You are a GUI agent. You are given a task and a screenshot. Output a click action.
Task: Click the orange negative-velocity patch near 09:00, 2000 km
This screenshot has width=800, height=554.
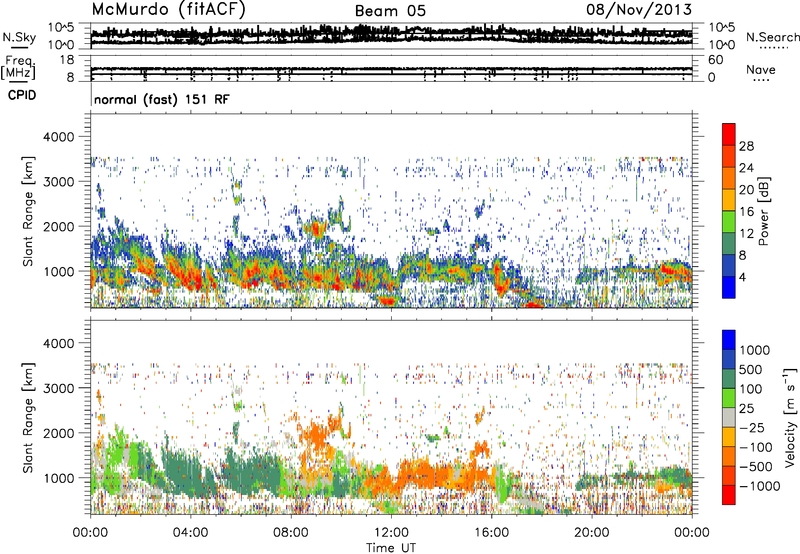coord(316,434)
